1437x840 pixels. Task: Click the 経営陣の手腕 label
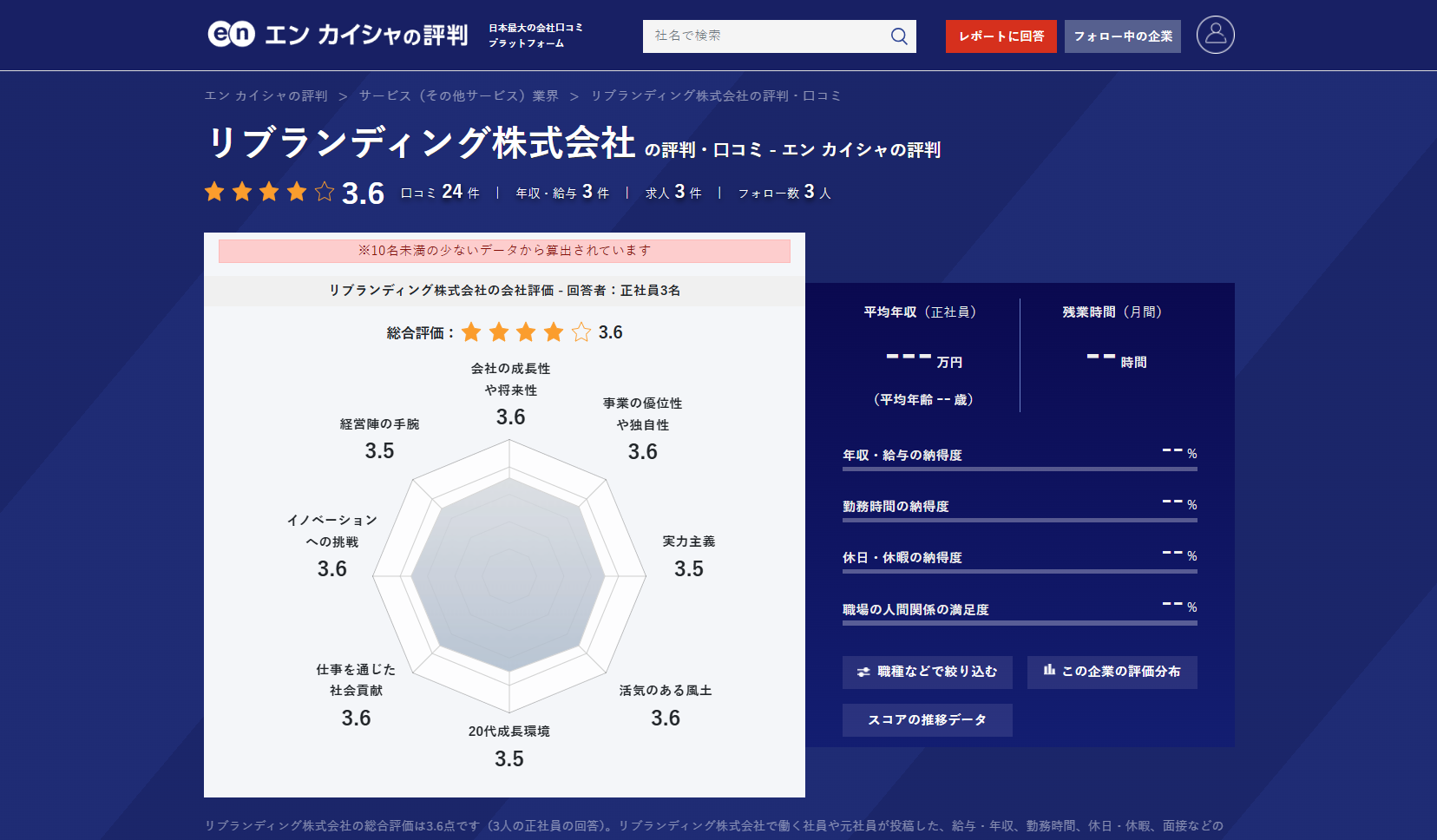click(x=379, y=424)
